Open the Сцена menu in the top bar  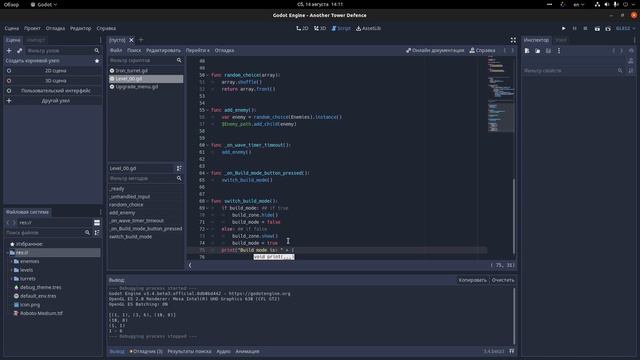coord(12,29)
